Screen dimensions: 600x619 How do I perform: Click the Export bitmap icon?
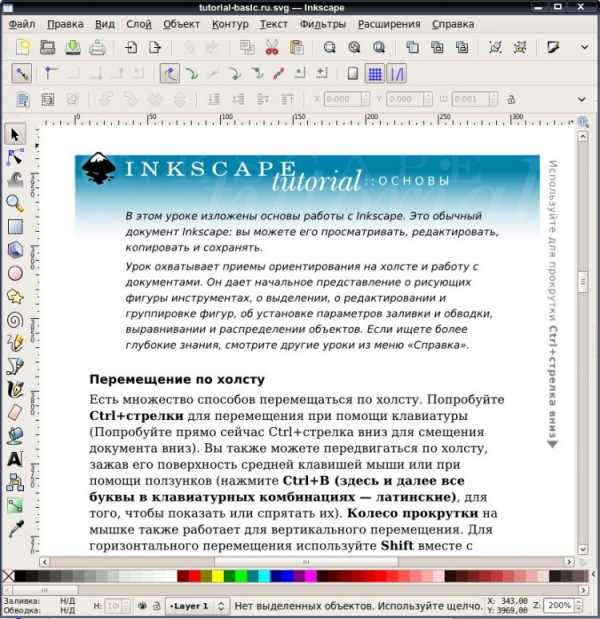pyautogui.click(x=155, y=47)
